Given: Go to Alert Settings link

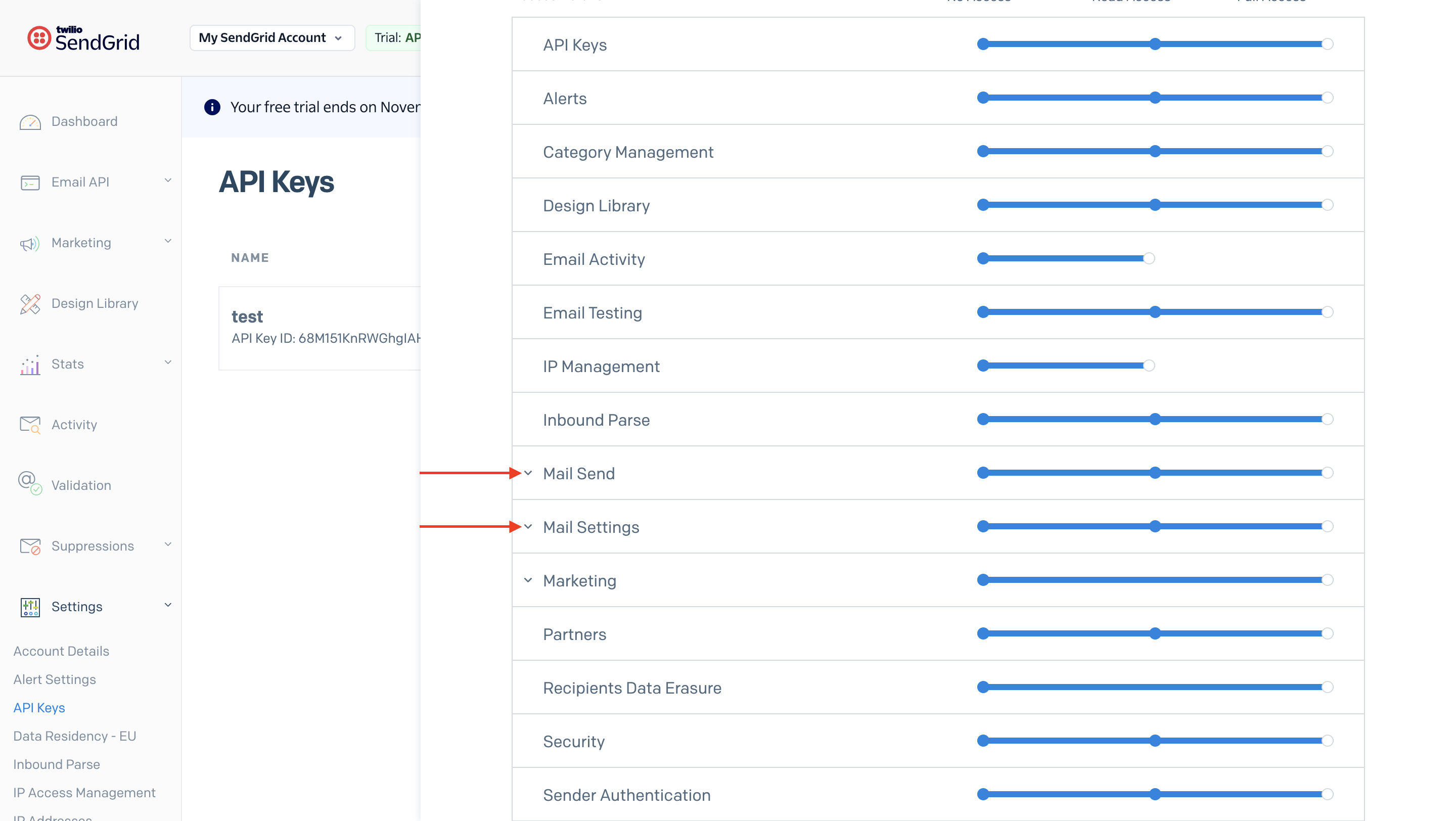Looking at the screenshot, I should (x=54, y=679).
